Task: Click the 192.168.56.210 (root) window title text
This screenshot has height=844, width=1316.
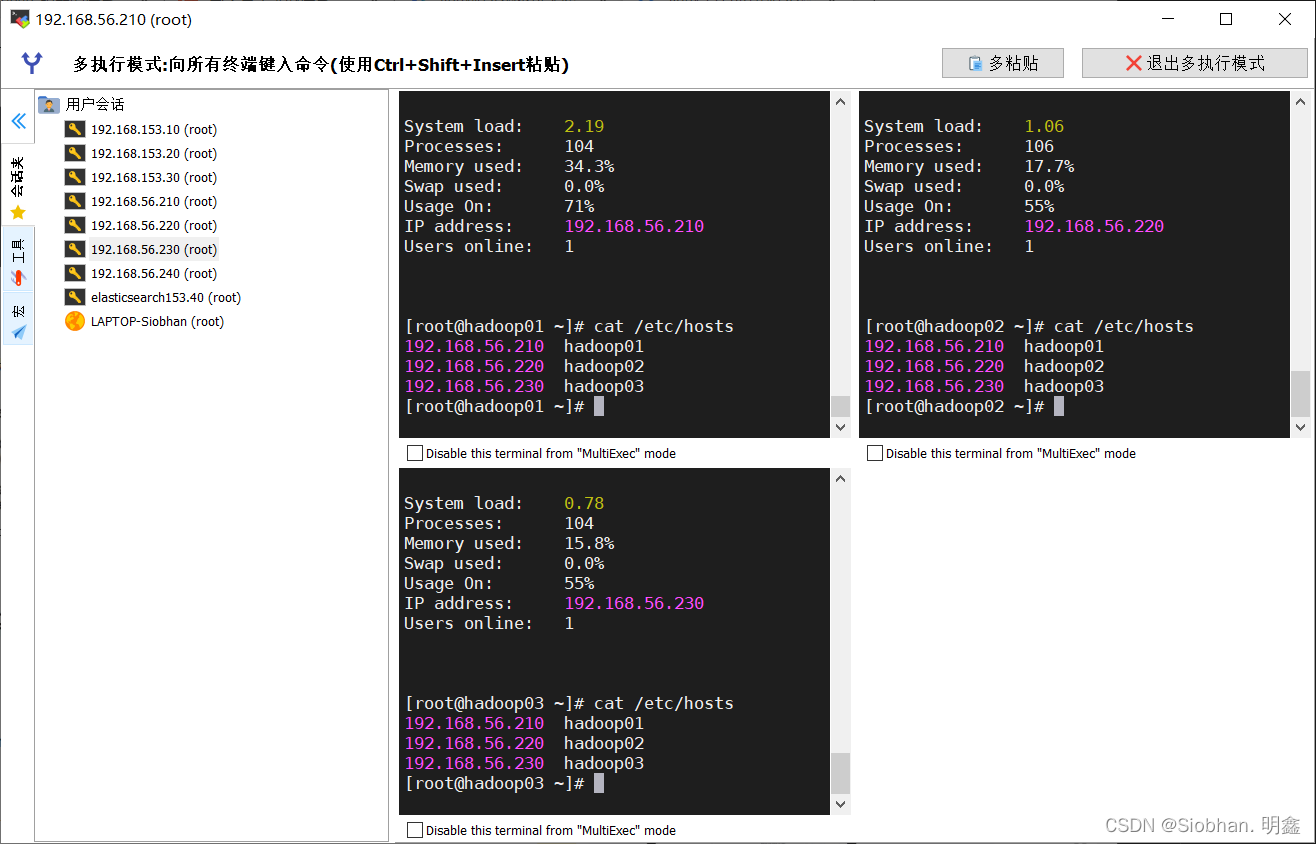Action: (114, 20)
